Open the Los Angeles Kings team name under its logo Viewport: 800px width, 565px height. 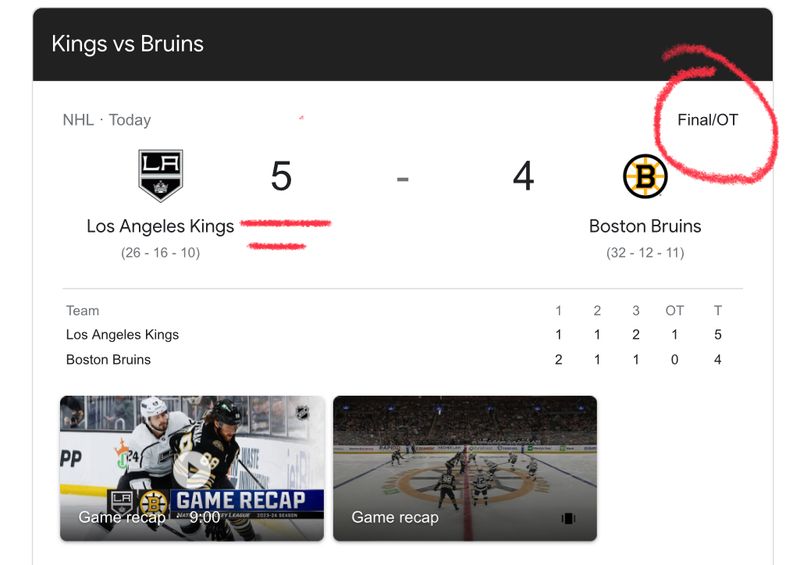pyautogui.click(x=160, y=226)
